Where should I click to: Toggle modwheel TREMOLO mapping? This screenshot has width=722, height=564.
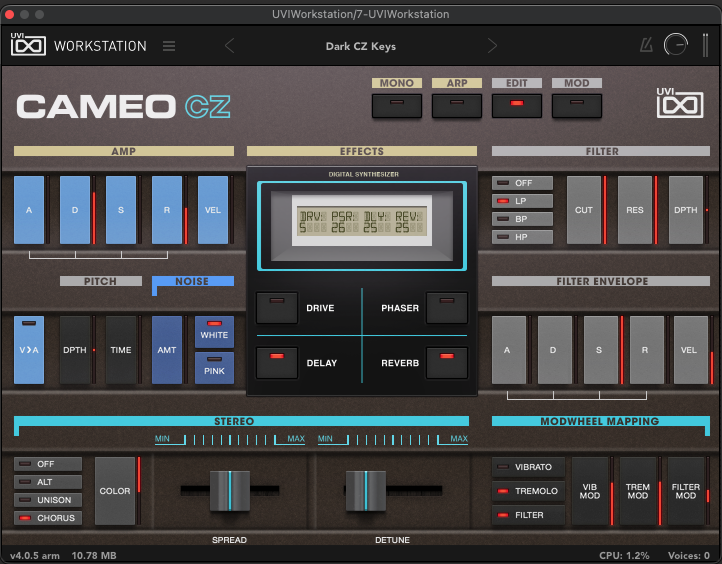(x=528, y=491)
